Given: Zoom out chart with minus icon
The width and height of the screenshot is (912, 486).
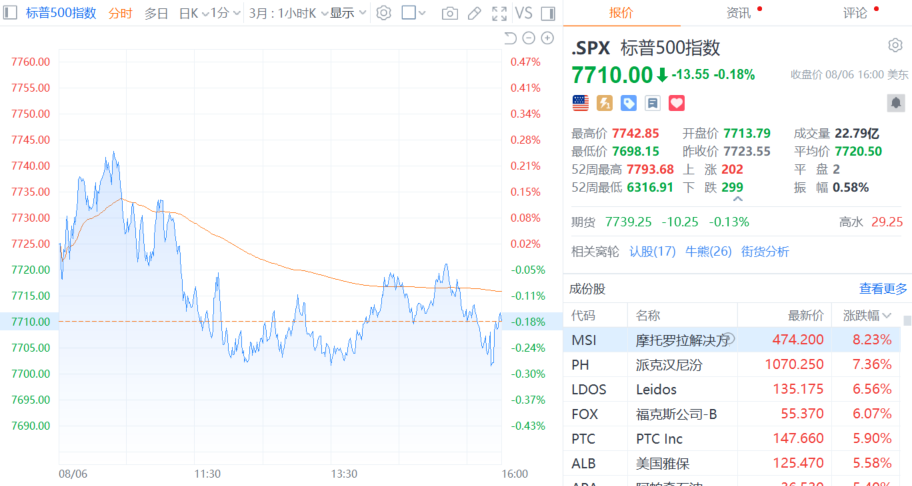Looking at the screenshot, I should click(x=529, y=38).
